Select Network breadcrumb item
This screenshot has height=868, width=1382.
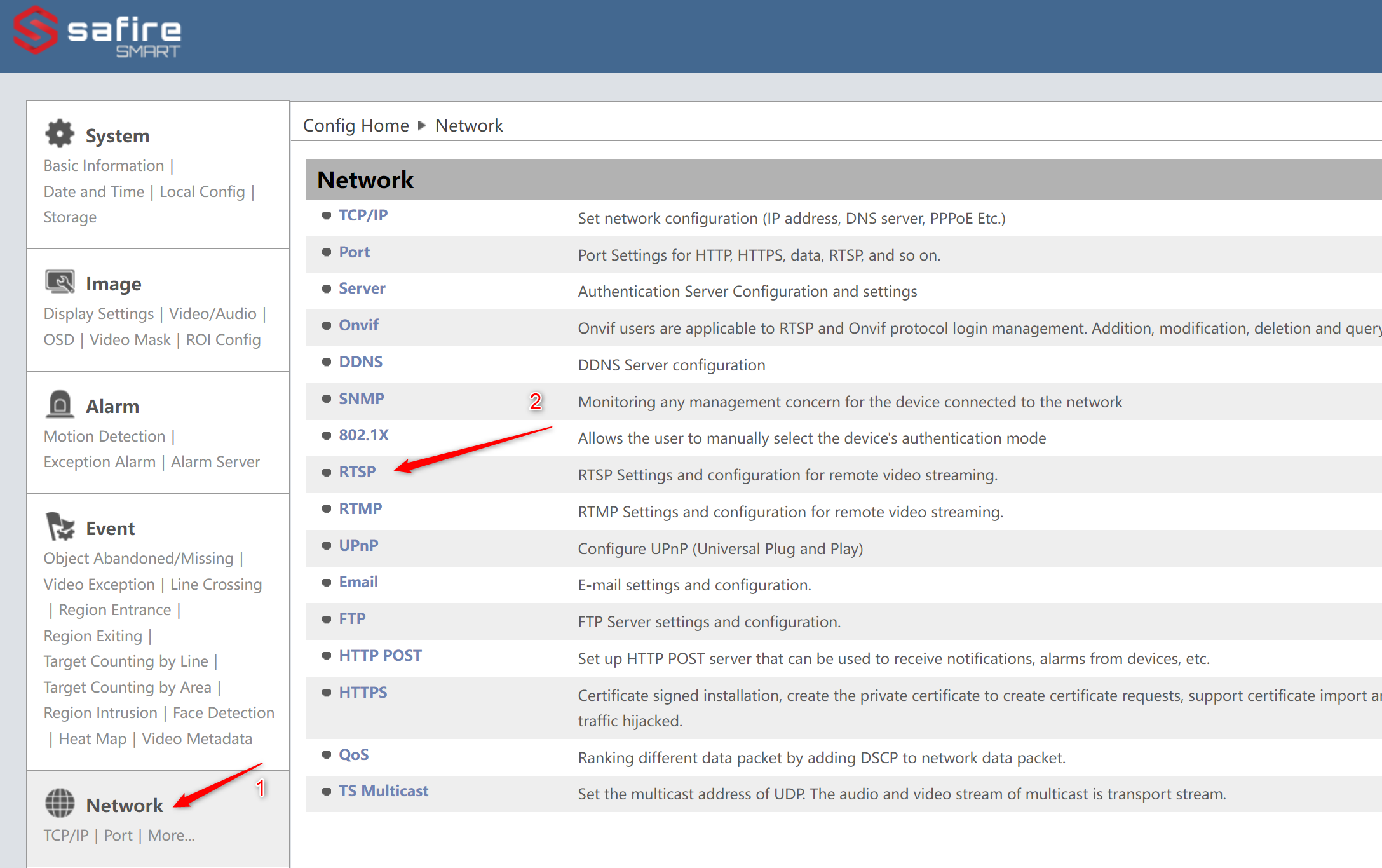click(469, 125)
